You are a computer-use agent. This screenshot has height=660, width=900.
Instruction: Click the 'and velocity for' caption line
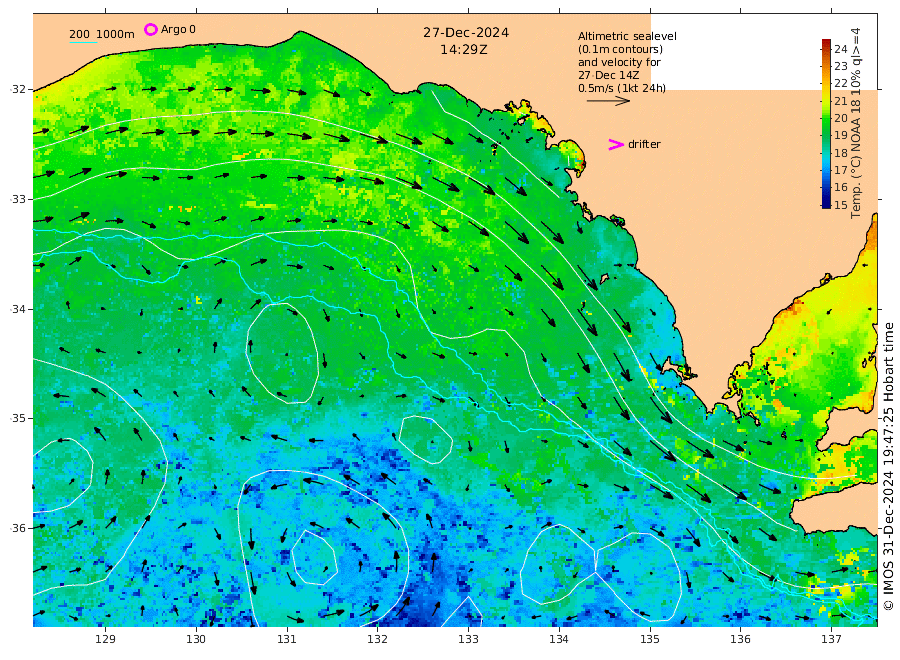coord(619,62)
